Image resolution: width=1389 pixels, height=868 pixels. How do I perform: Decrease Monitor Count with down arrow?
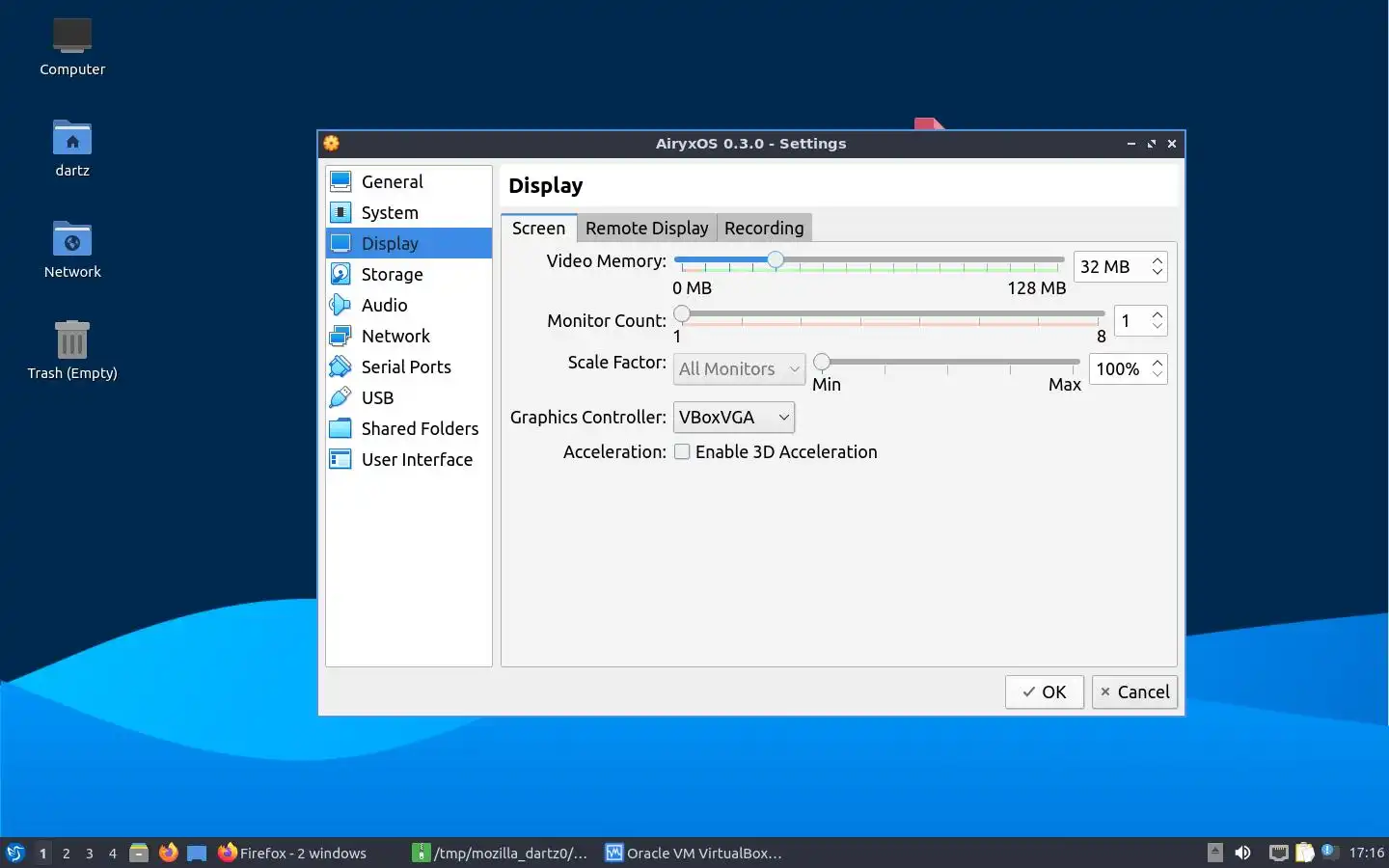coord(1157,327)
